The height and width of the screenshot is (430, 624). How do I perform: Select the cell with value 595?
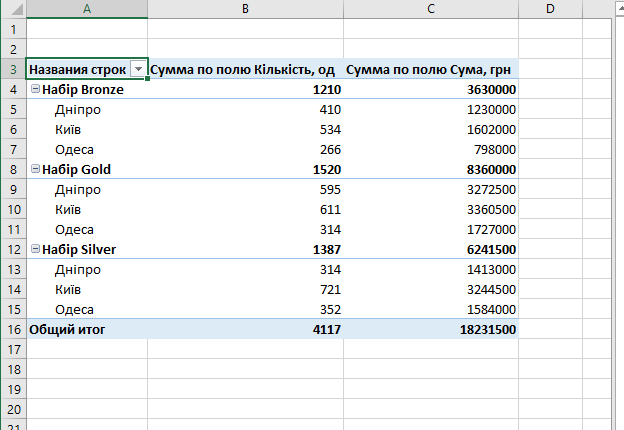coord(245,189)
